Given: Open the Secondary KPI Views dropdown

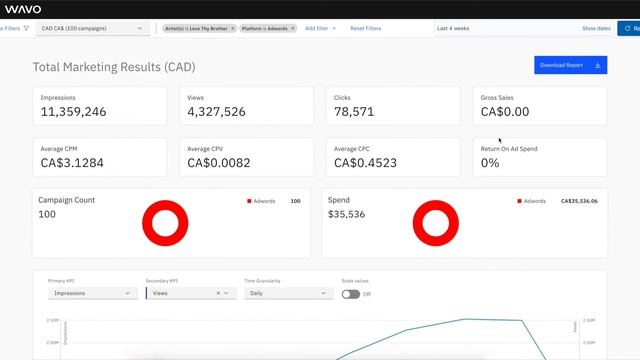Looking at the screenshot, I should (x=191, y=293).
